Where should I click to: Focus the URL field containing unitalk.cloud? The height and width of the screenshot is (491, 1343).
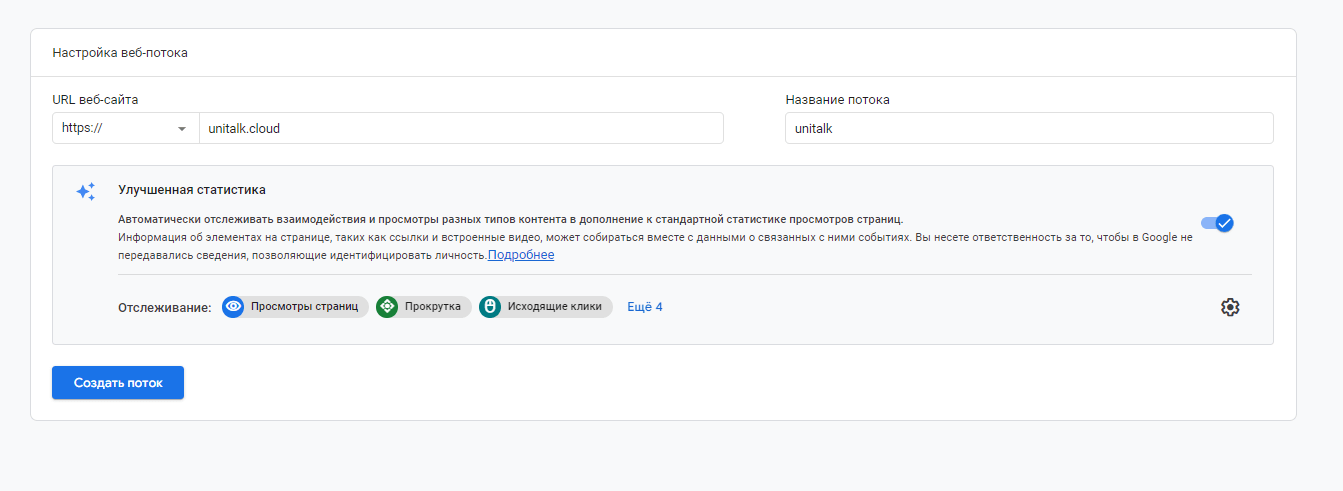point(460,128)
